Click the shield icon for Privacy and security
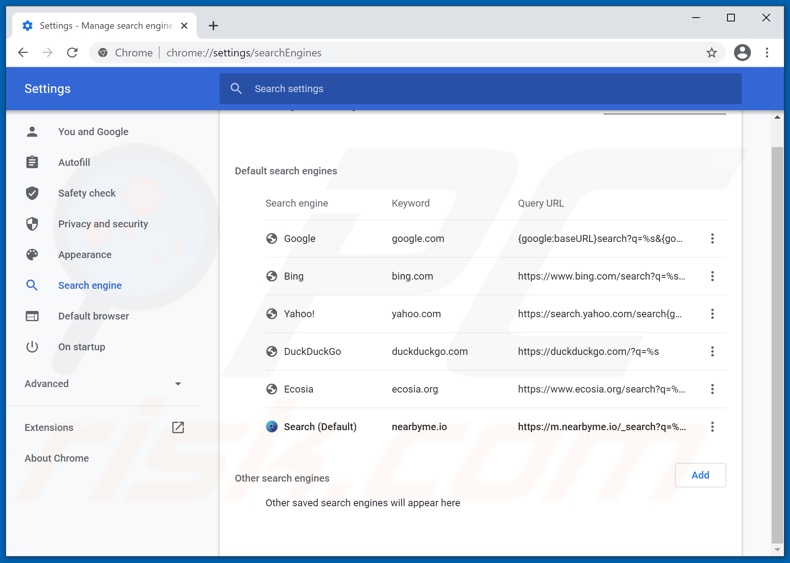 pos(32,224)
